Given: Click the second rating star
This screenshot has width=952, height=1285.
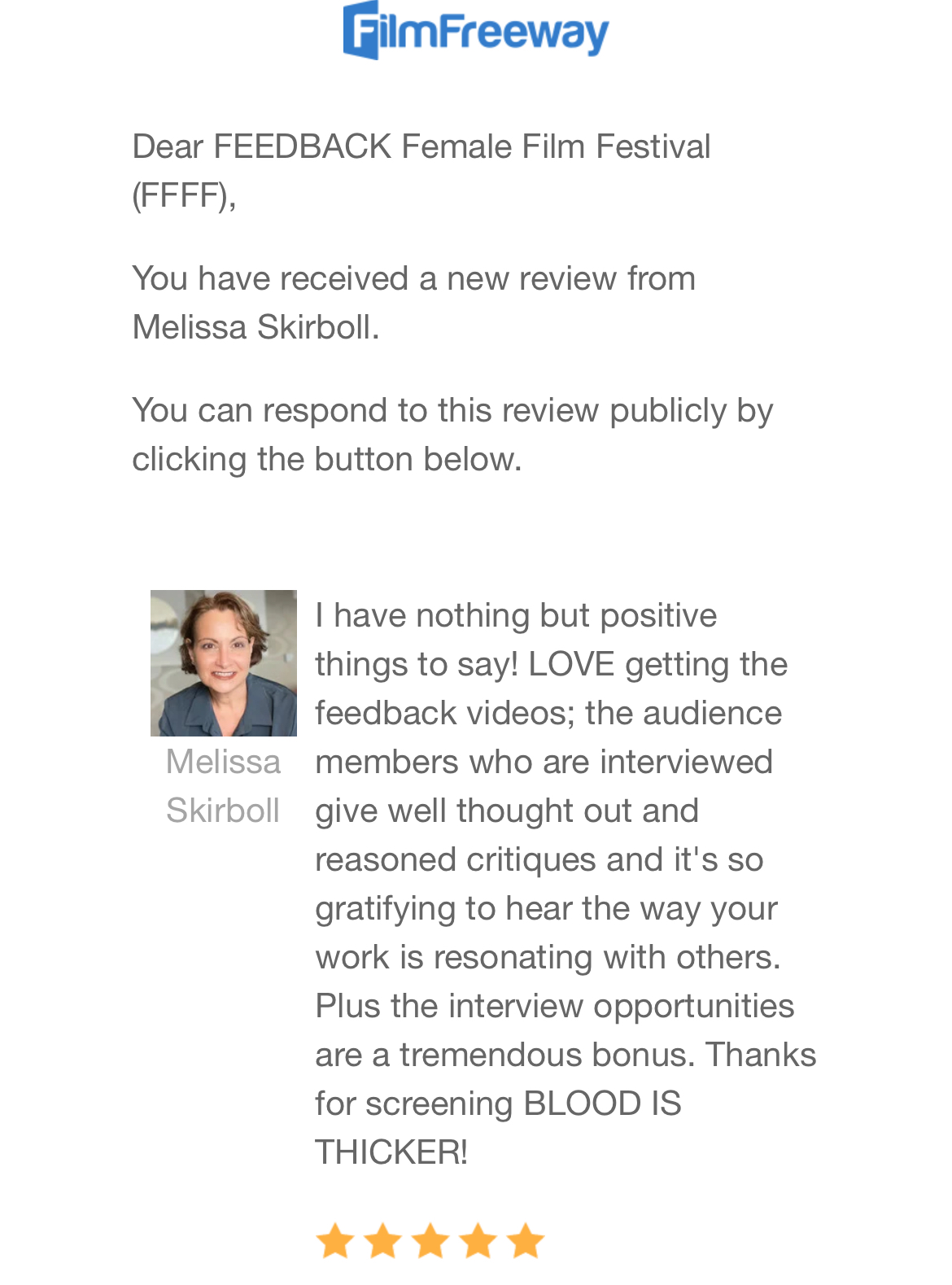Looking at the screenshot, I should pos(382,1242).
